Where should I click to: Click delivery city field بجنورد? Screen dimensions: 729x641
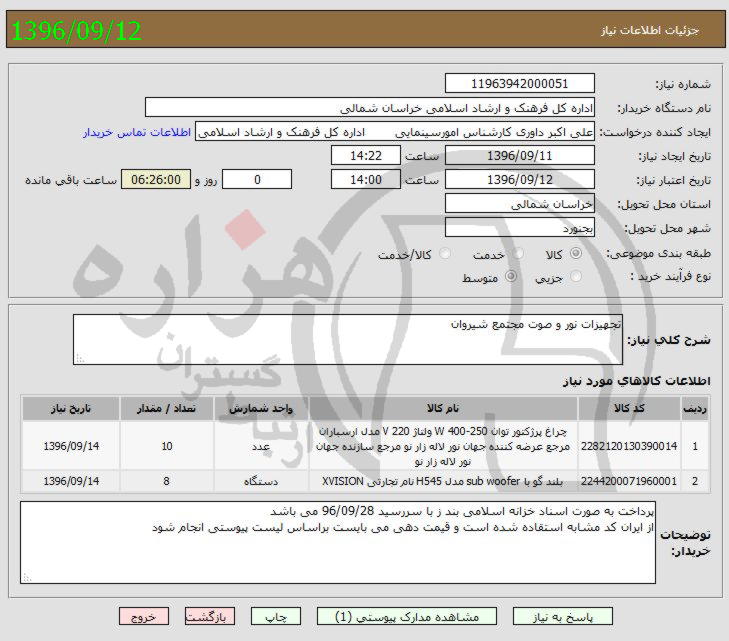pos(520,228)
